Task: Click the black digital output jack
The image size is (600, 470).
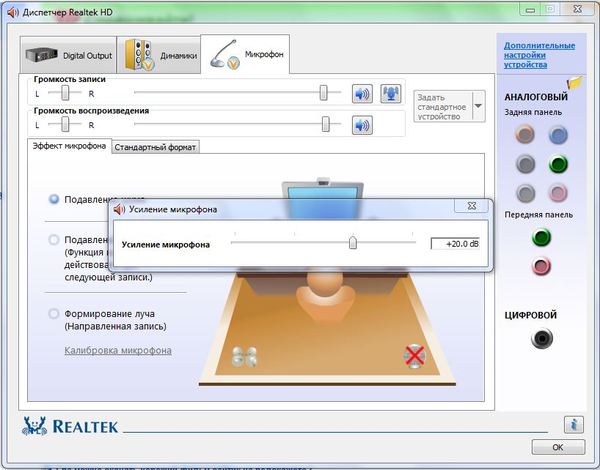Action: point(542,338)
